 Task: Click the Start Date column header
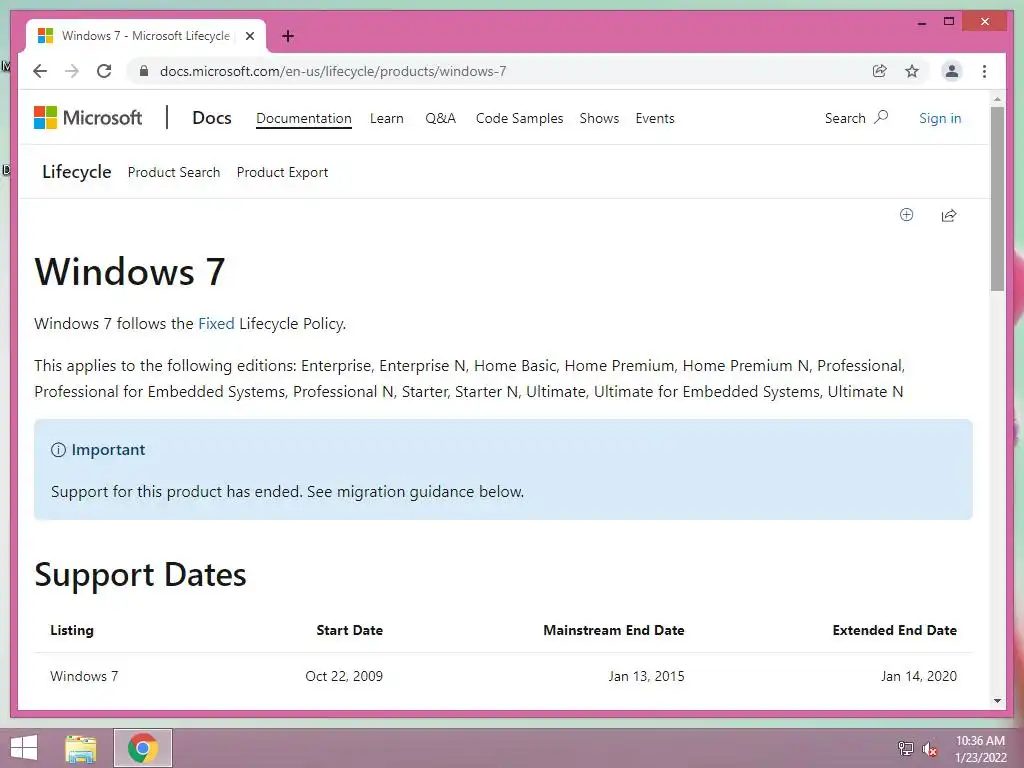349,630
